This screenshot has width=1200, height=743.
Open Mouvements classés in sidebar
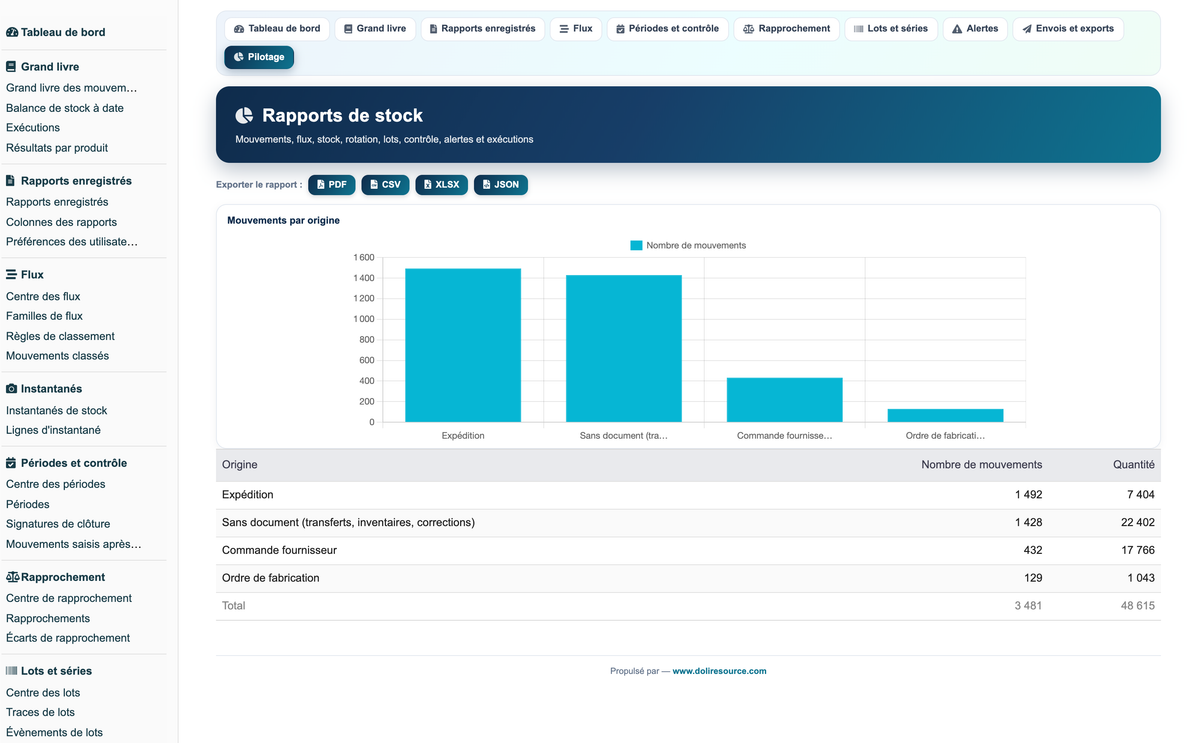[57, 356]
